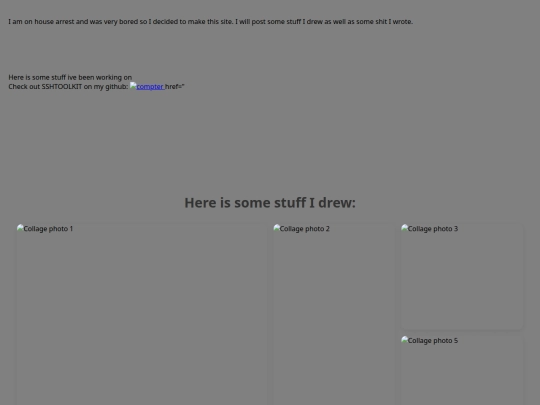Click the broken image icon before "compter"

pyautogui.click(x=133, y=86)
